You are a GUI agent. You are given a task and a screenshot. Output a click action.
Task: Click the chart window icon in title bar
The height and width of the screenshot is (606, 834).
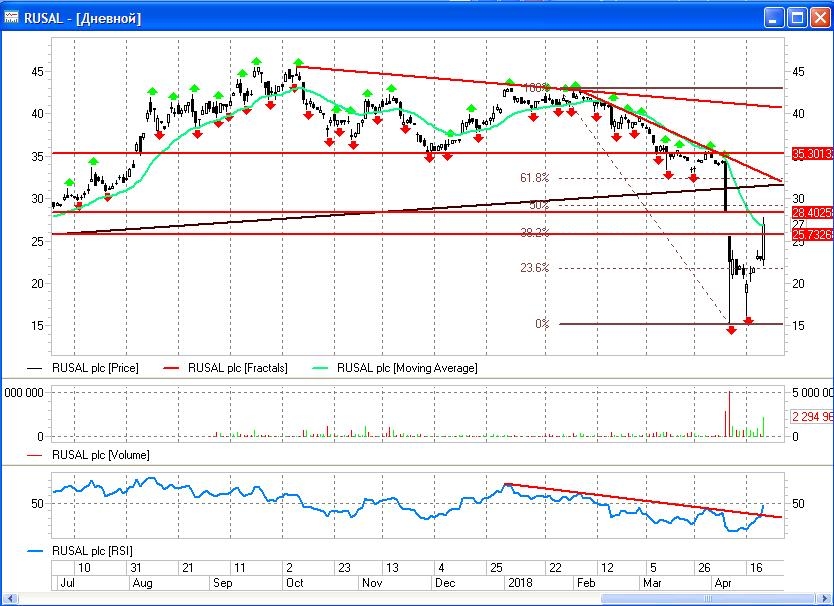[11, 18]
